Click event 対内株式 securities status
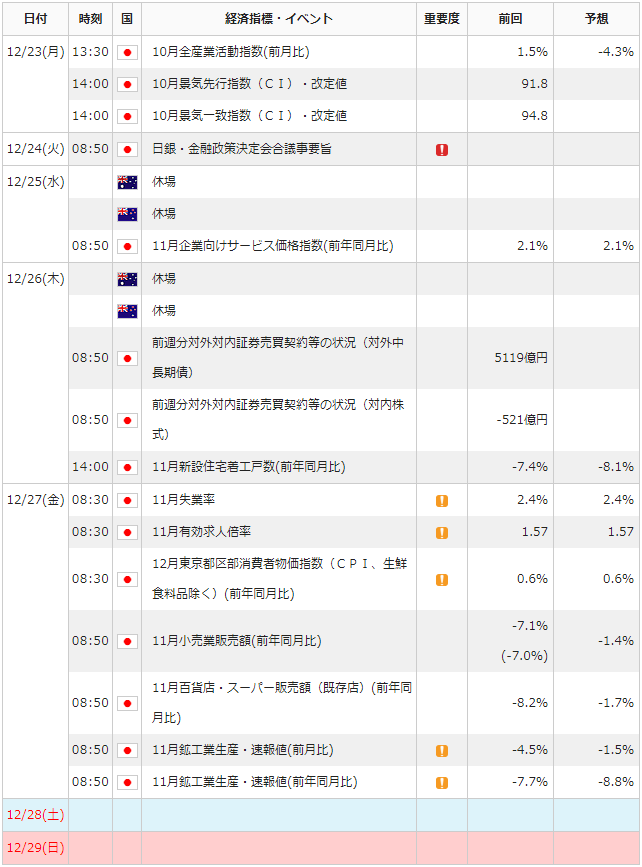642x867 pixels. [x=278, y=420]
